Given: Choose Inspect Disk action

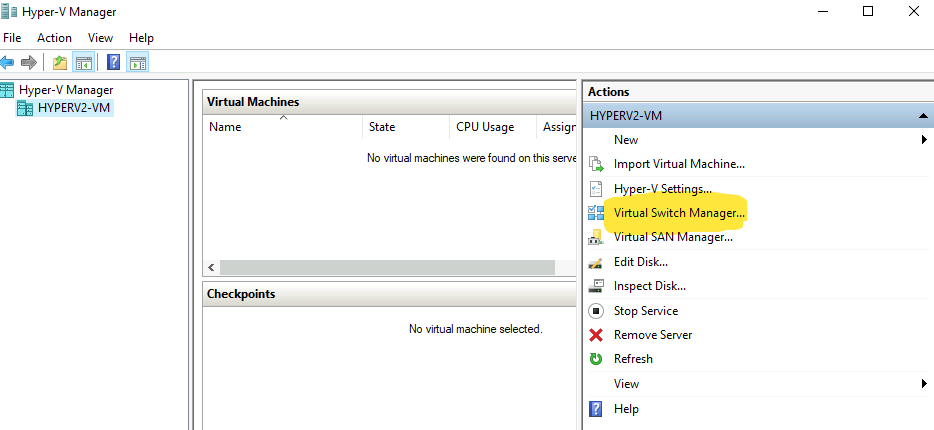Looking at the screenshot, I should (x=650, y=286).
